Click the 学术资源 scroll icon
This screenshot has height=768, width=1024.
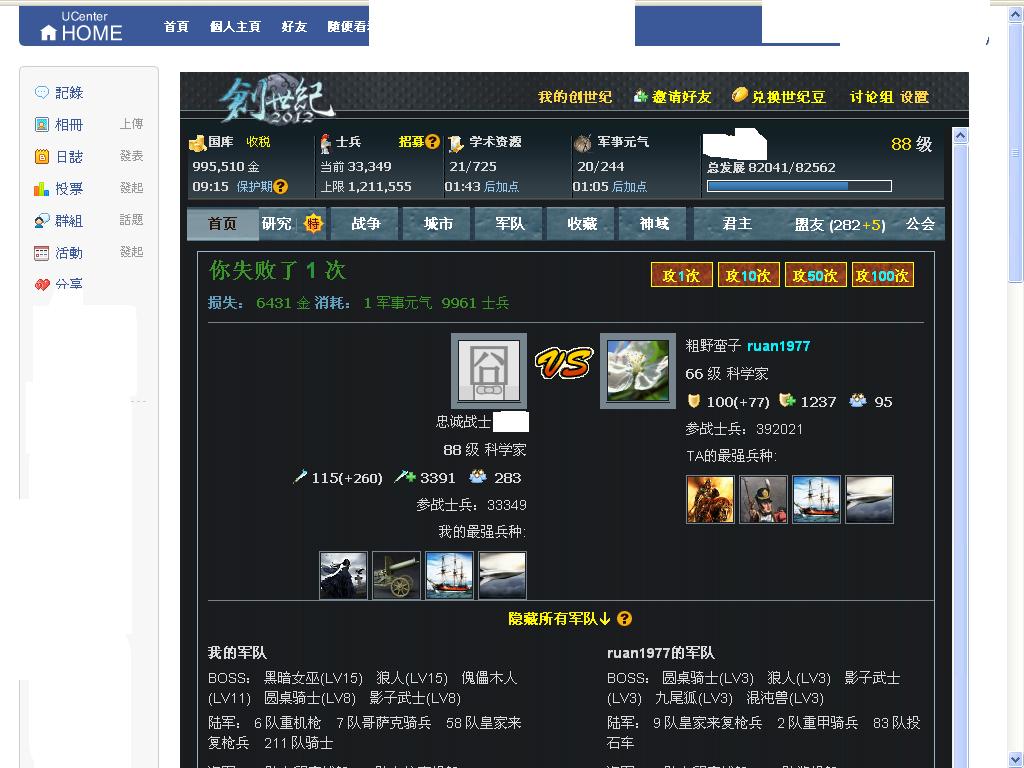pos(456,143)
